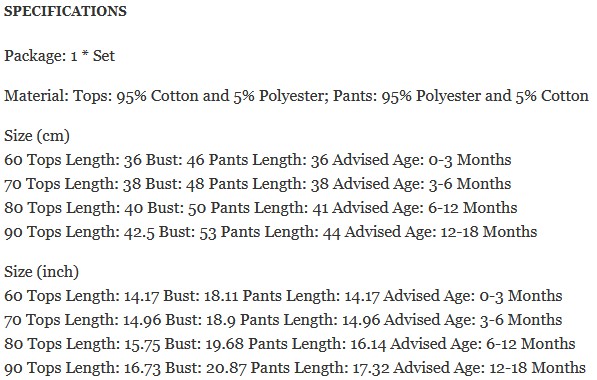
Task: Select the inch size 90 row
Action: (295, 368)
